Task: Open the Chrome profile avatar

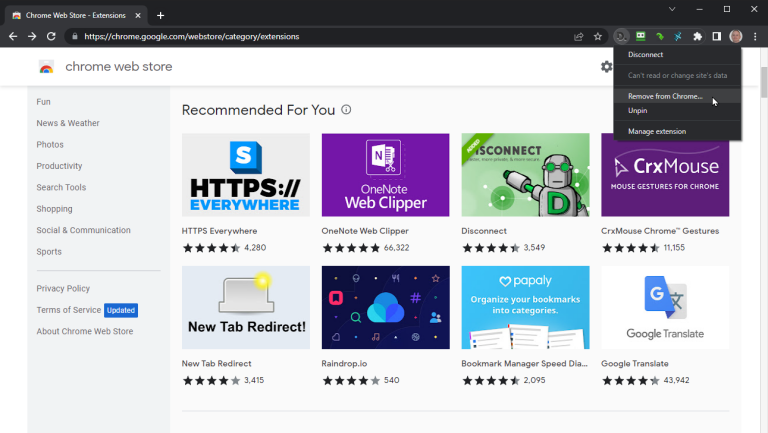Action: tap(736, 36)
